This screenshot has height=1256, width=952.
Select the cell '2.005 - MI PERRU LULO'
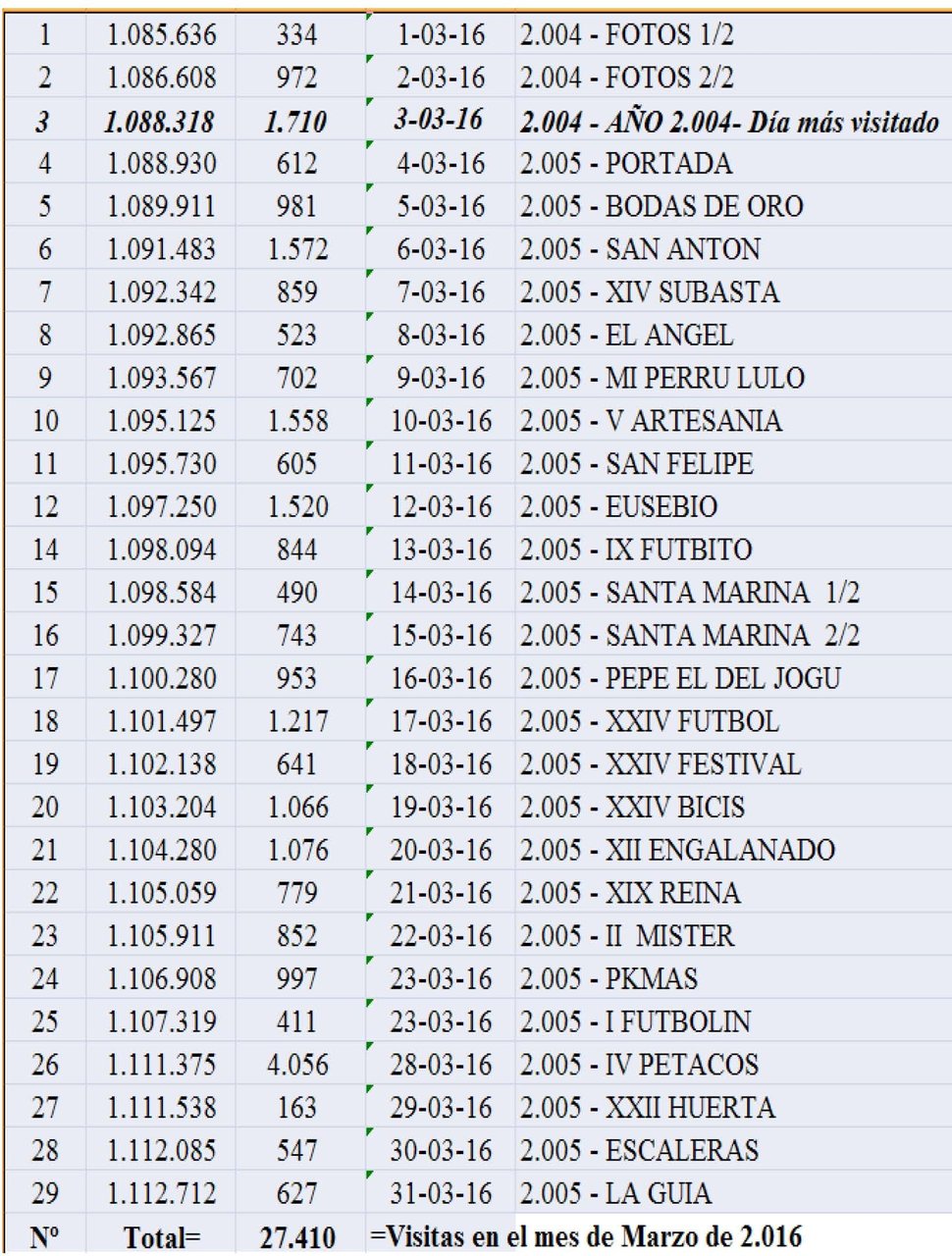[x=733, y=378]
